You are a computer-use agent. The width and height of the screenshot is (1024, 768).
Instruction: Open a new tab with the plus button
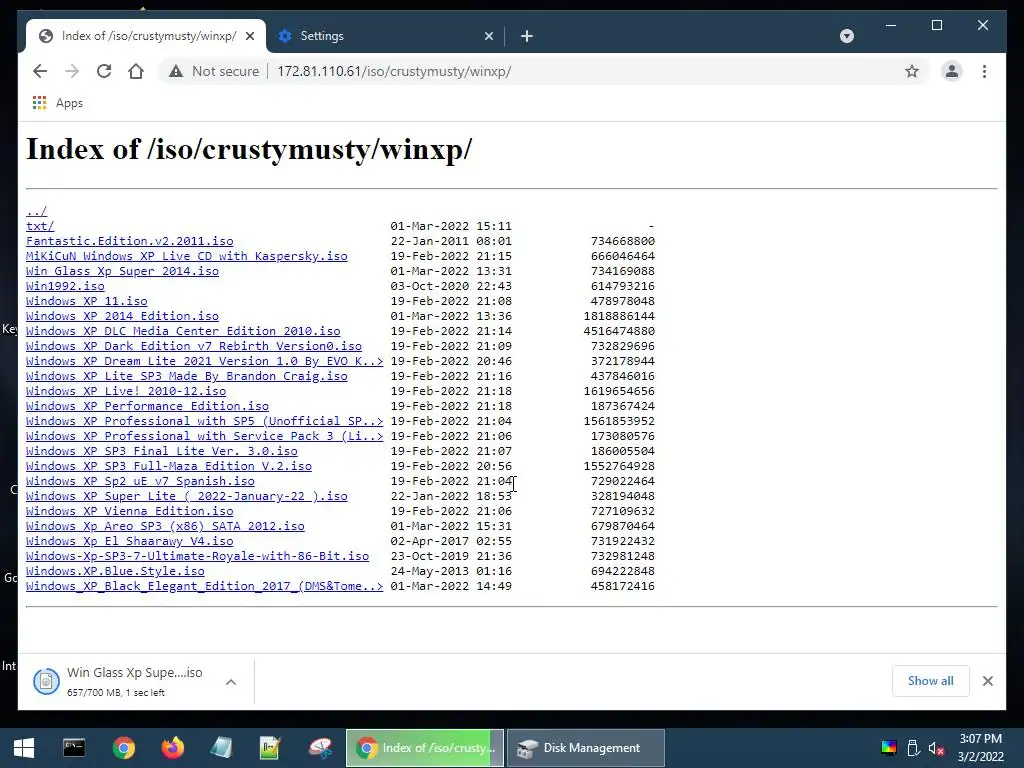[x=527, y=36]
